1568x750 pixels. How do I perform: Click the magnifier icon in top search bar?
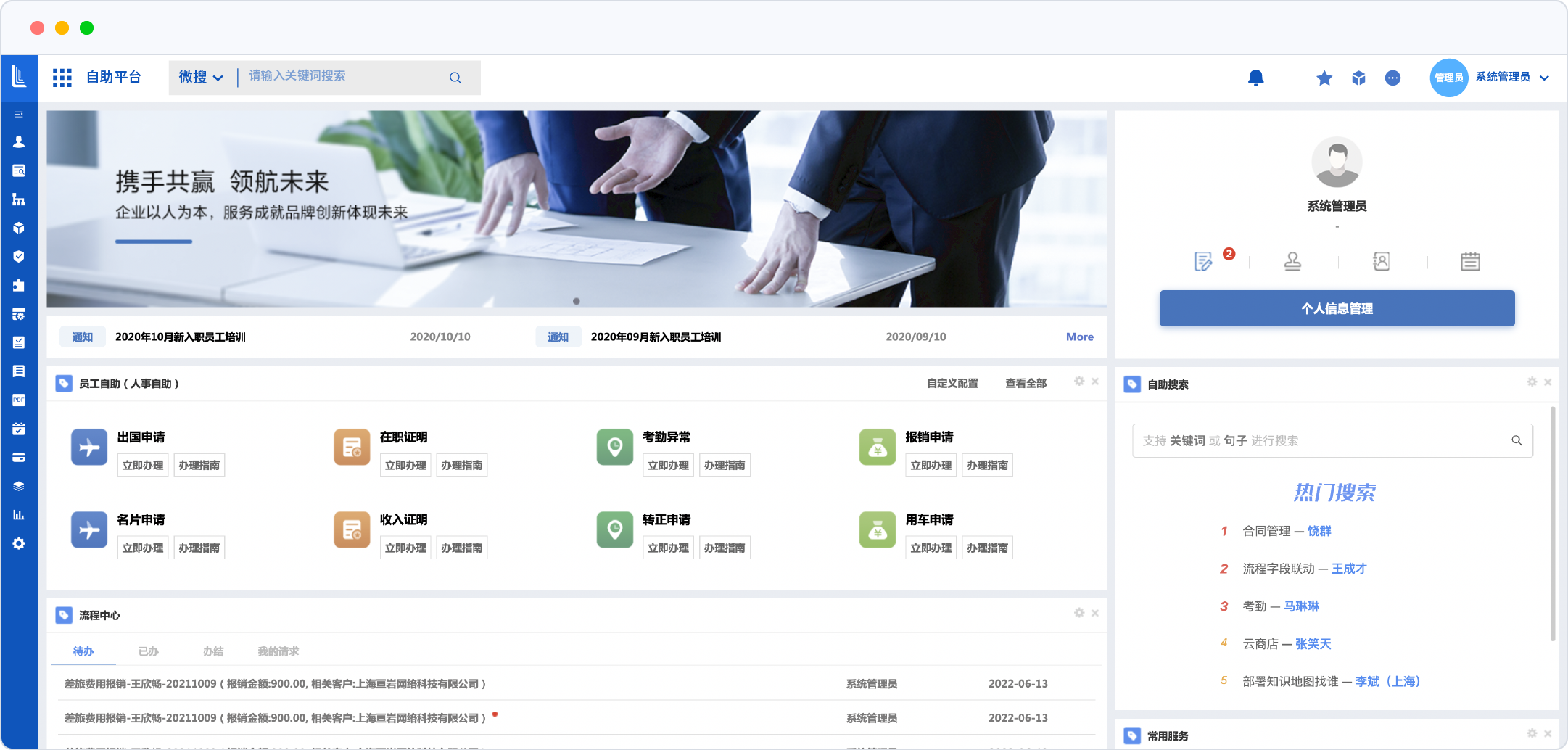coord(455,78)
